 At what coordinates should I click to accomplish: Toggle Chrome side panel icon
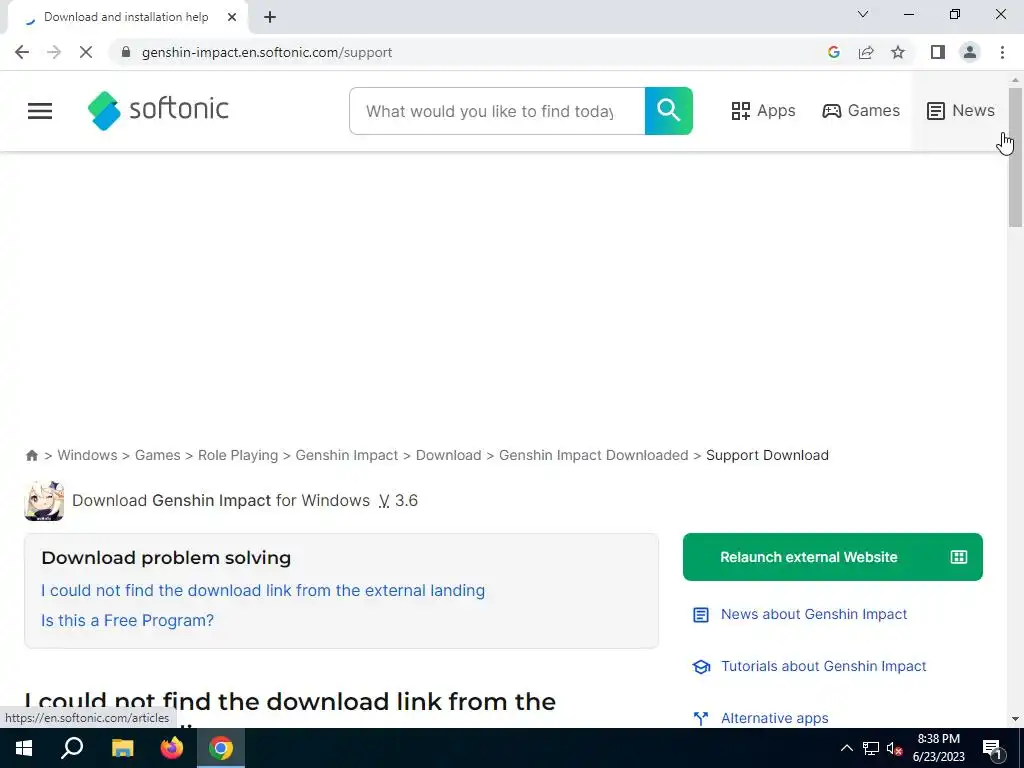pyautogui.click(x=938, y=52)
